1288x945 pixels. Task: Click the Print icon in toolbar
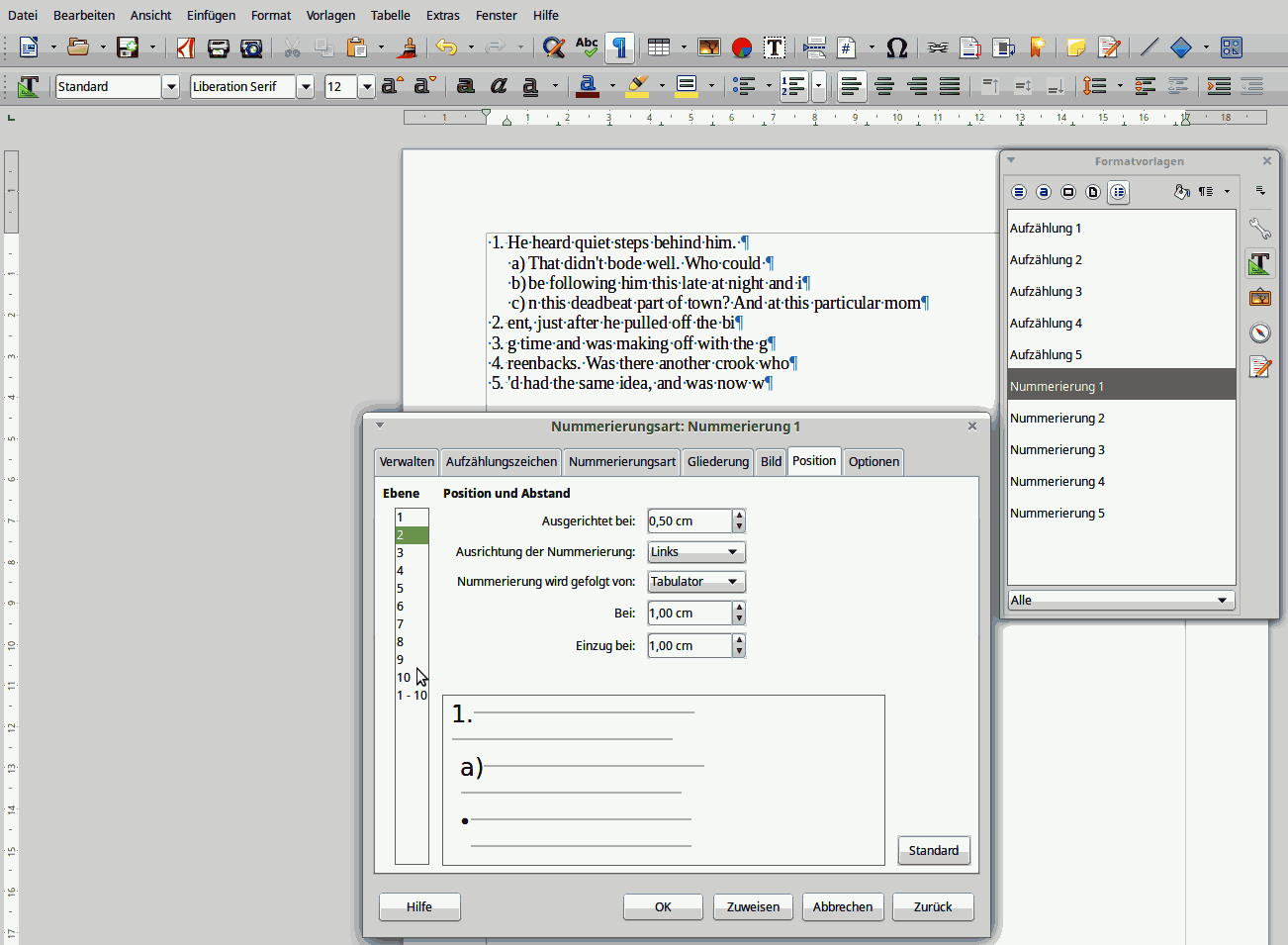[x=219, y=47]
